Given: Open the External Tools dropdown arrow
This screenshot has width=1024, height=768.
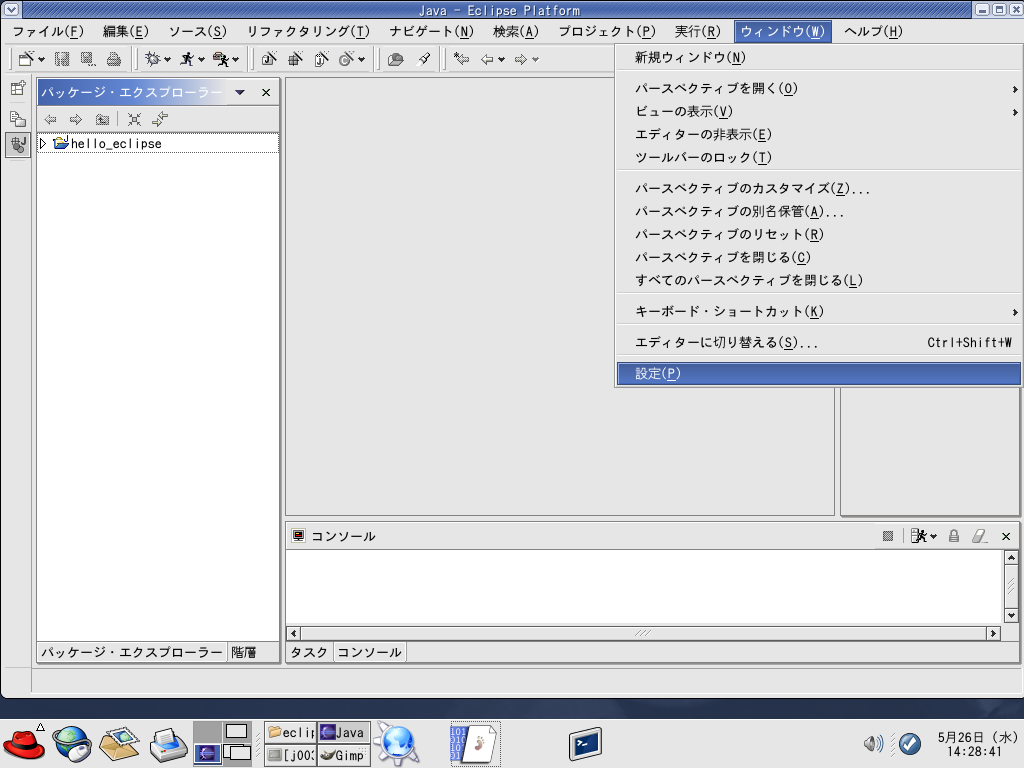Looking at the screenshot, I should click(236, 60).
